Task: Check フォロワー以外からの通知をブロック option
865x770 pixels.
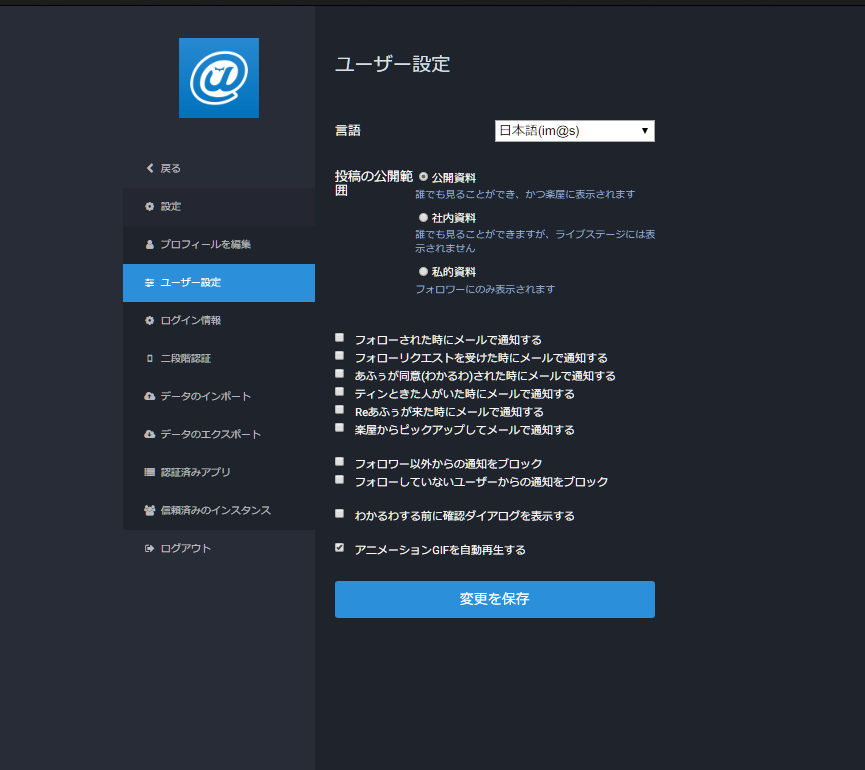Action: (x=340, y=462)
